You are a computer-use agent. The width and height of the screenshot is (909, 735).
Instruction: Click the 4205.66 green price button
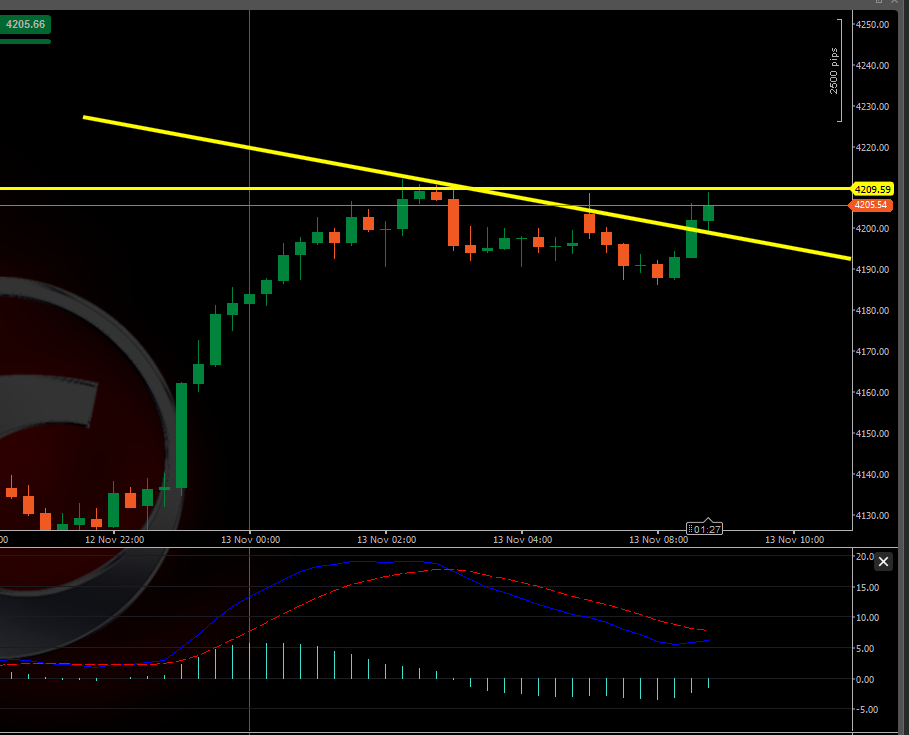(x=26, y=24)
